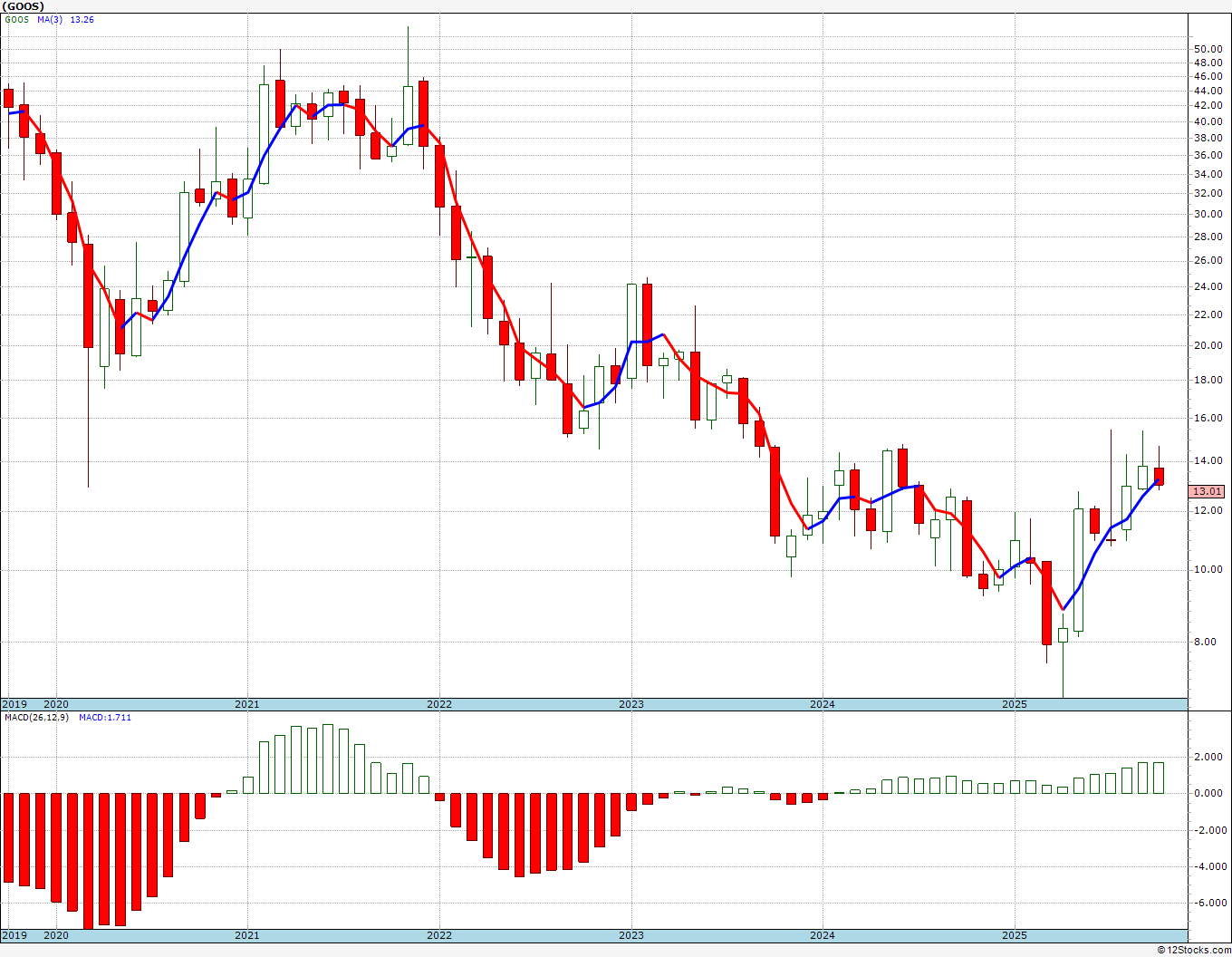1232x957 pixels.
Task: Click the 13.26 moving average value
Action: (82, 20)
